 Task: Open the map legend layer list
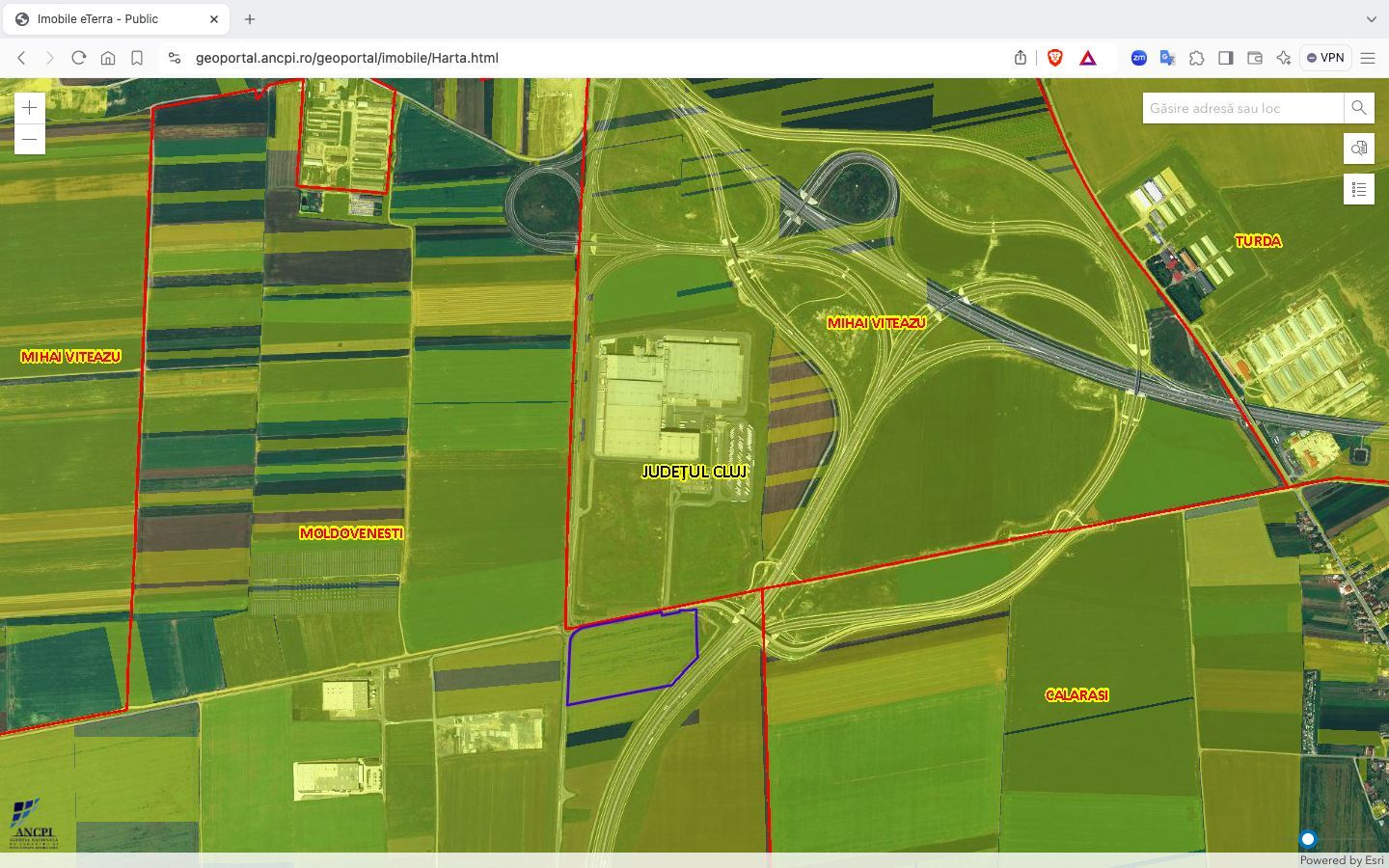[x=1359, y=189]
